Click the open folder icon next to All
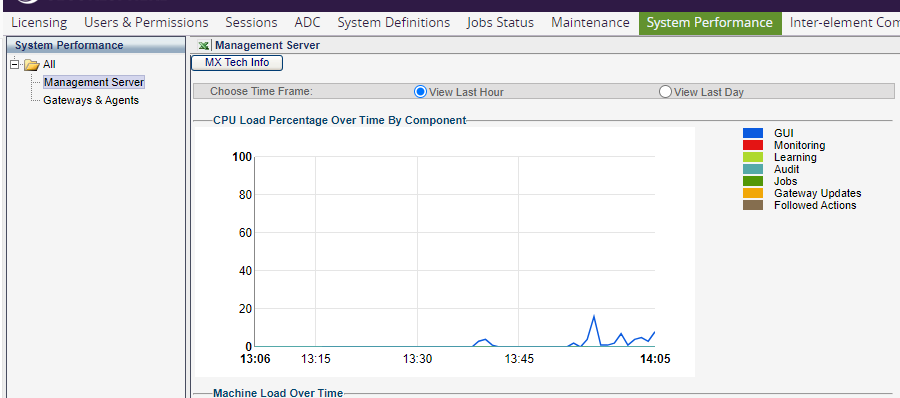Viewport: 900px width, 398px height. pos(32,65)
